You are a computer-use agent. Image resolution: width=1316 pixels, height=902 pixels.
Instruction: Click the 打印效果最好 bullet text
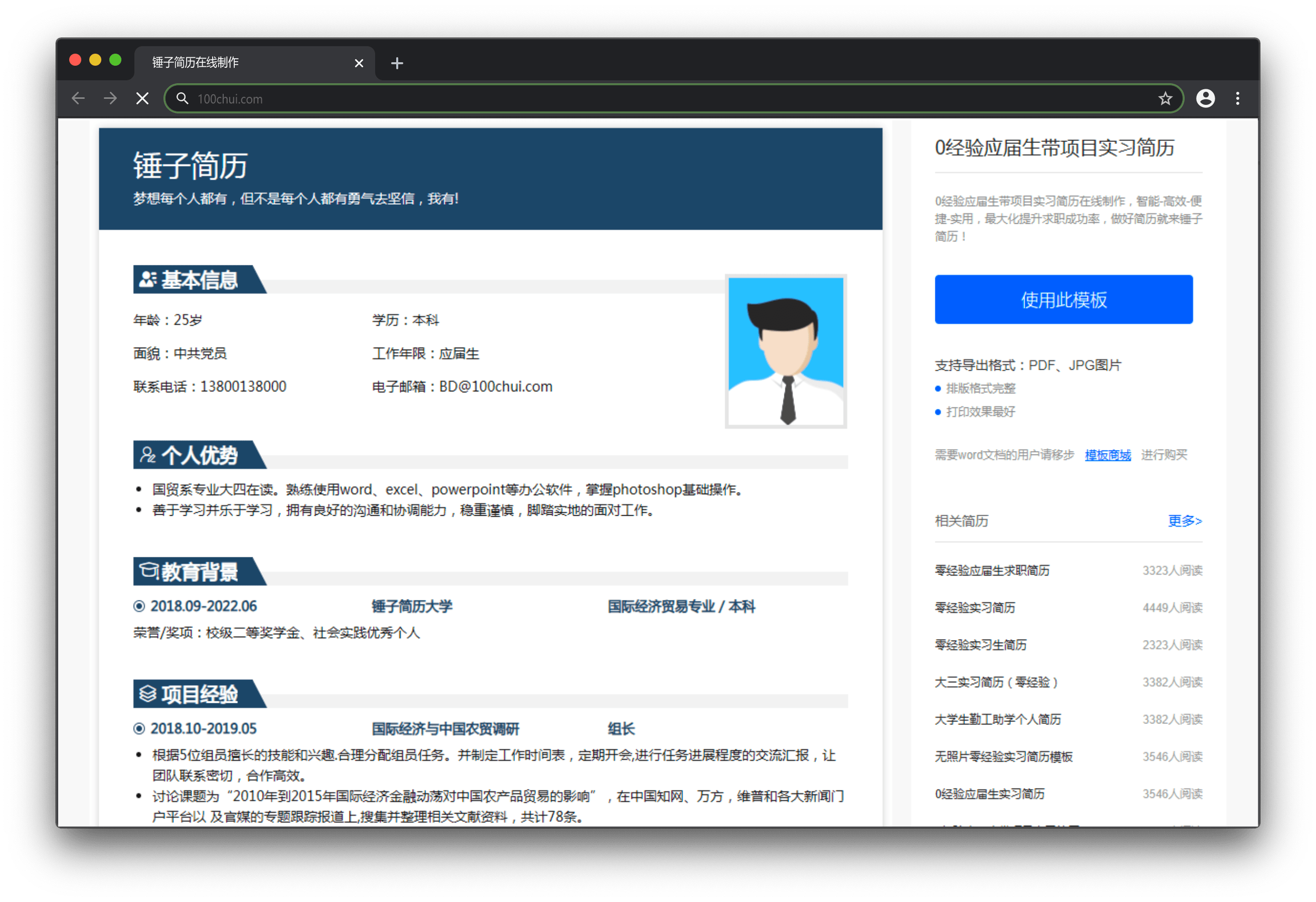point(981,412)
